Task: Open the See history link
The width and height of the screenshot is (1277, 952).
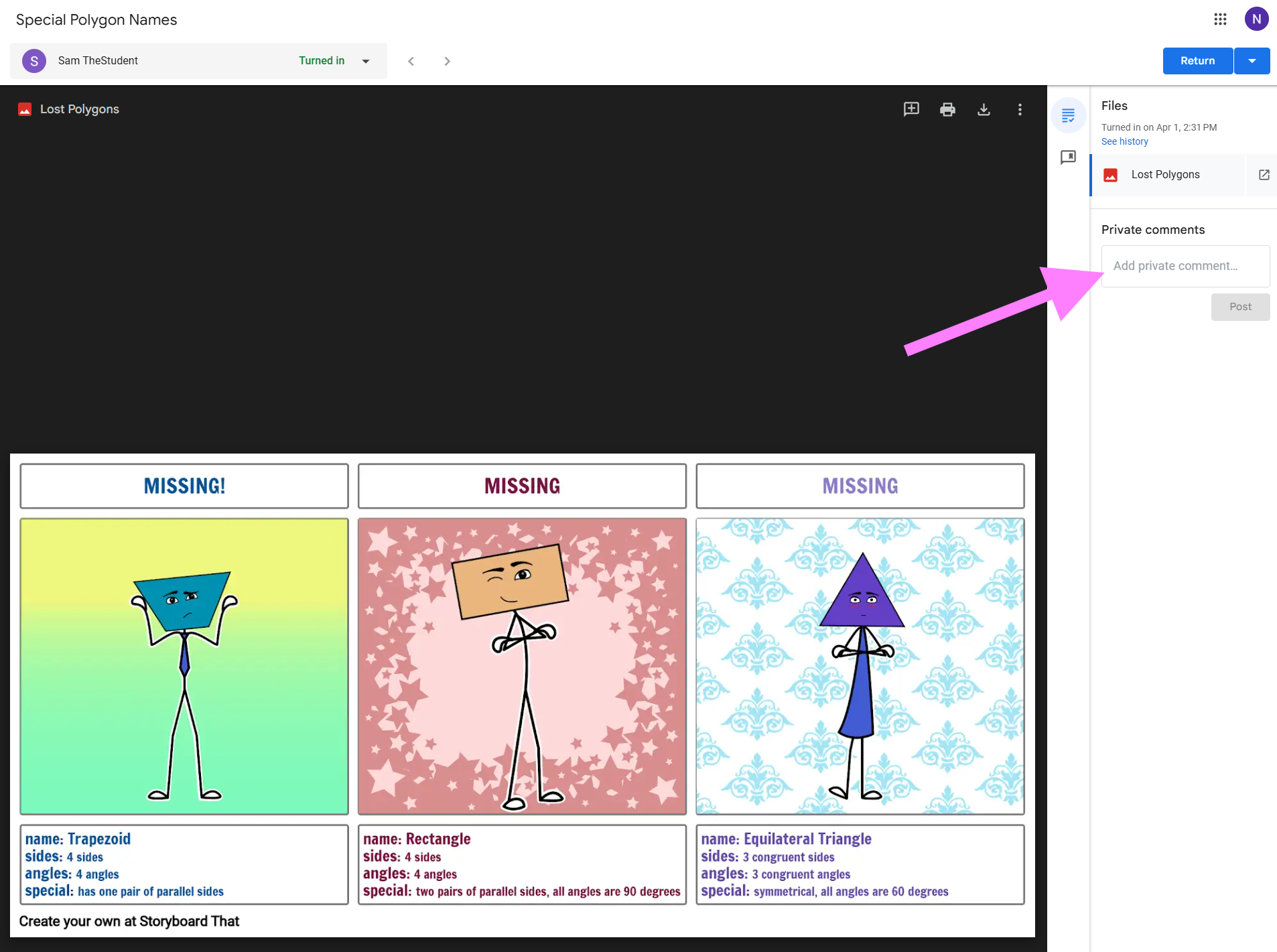Action: coord(1124,141)
